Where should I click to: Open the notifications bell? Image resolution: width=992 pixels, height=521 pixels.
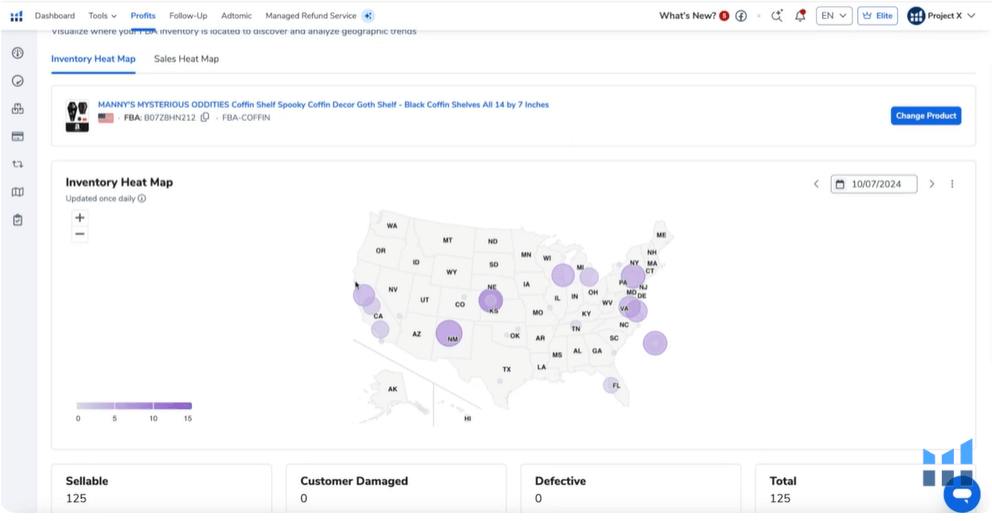800,16
